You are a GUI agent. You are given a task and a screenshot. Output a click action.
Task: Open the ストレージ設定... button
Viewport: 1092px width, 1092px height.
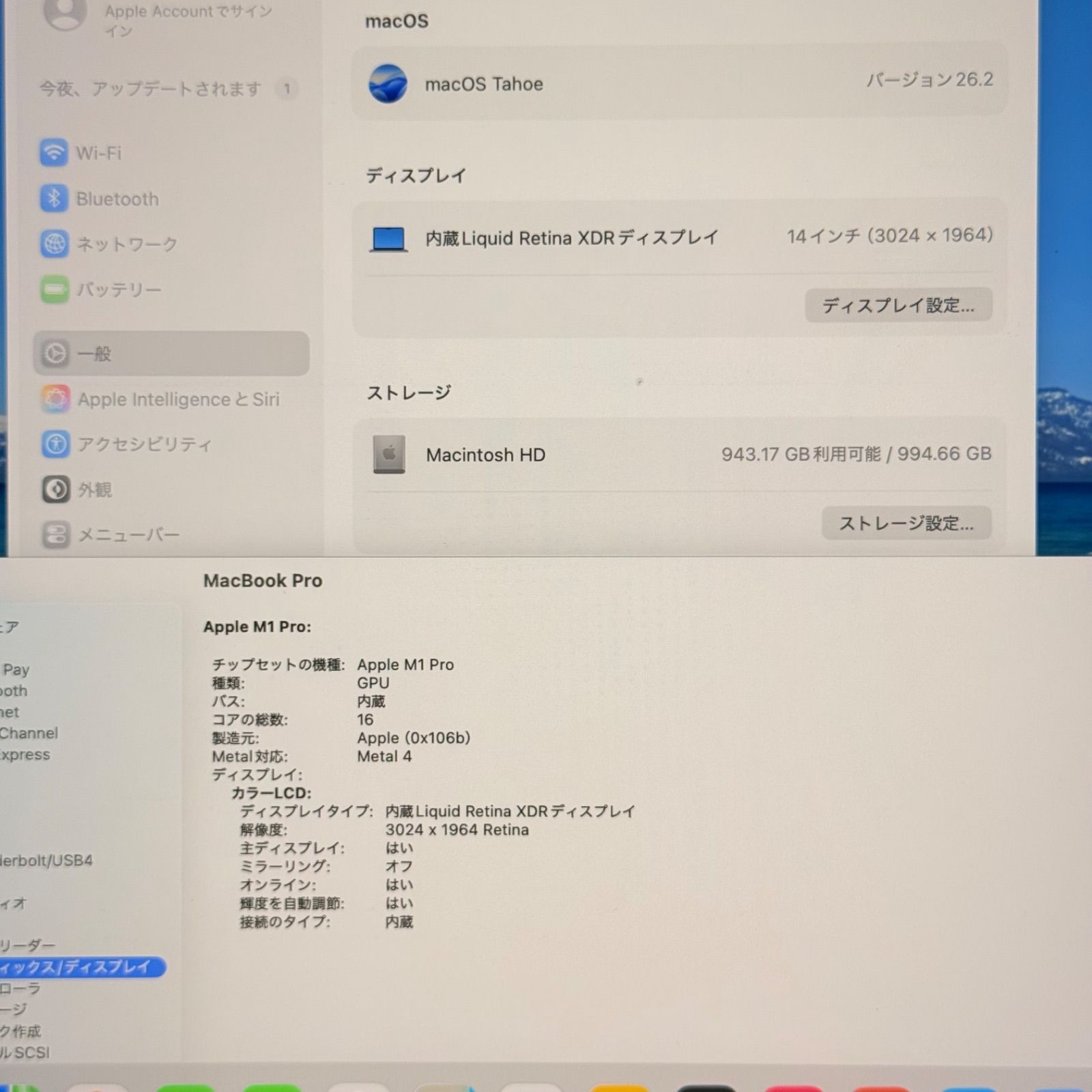tap(906, 523)
